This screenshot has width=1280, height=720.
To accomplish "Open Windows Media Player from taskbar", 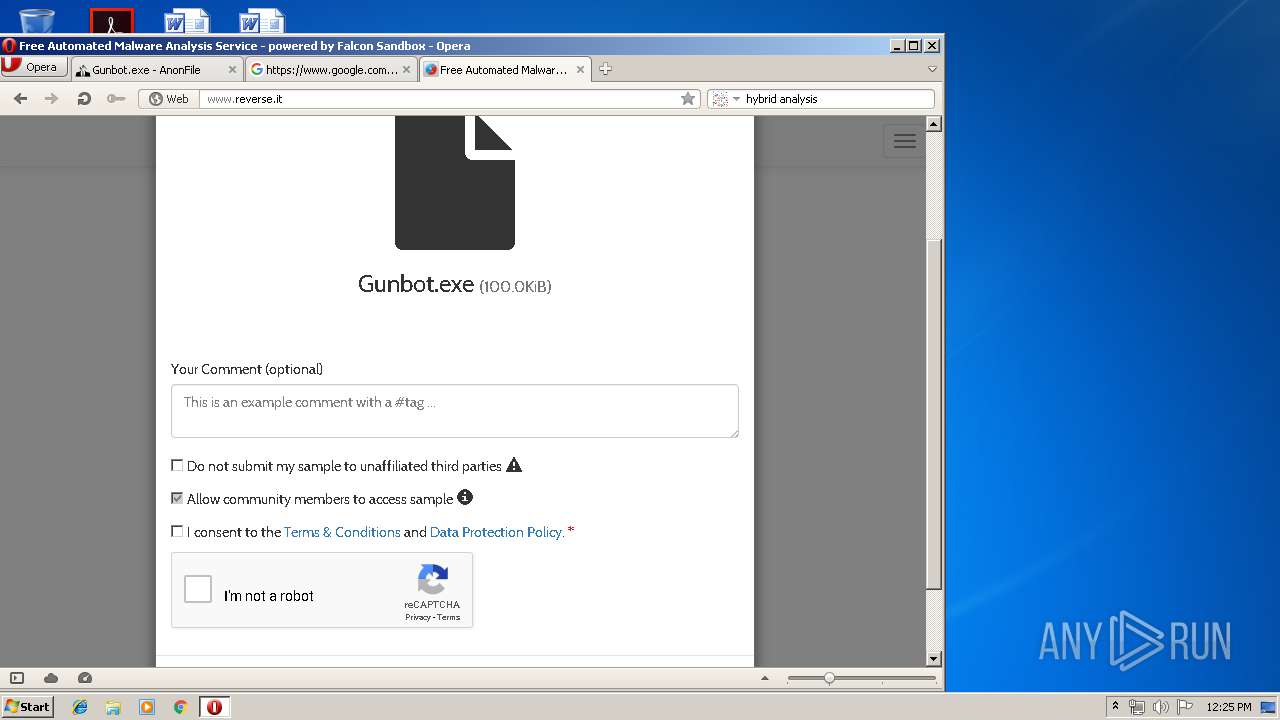I will click(147, 707).
